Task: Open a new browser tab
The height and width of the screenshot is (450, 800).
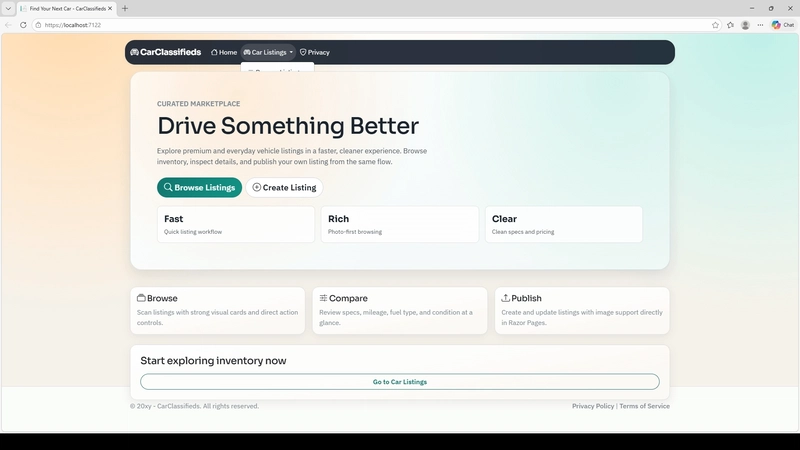Action: pos(125,8)
